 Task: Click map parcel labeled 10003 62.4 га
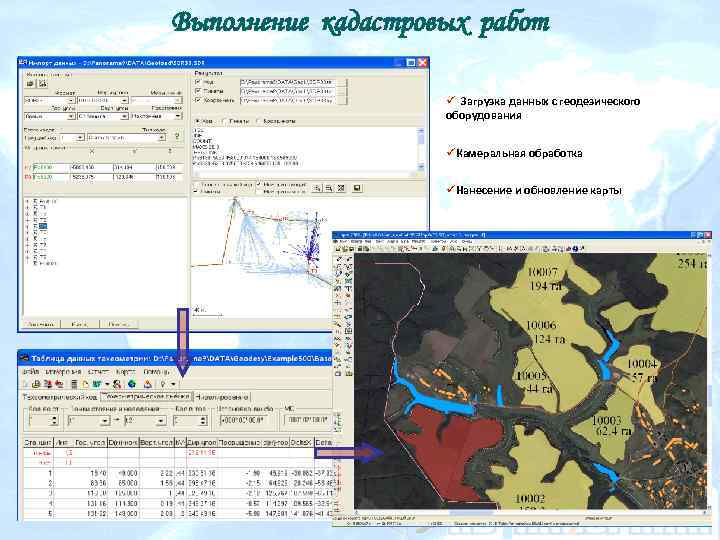click(611, 426)
